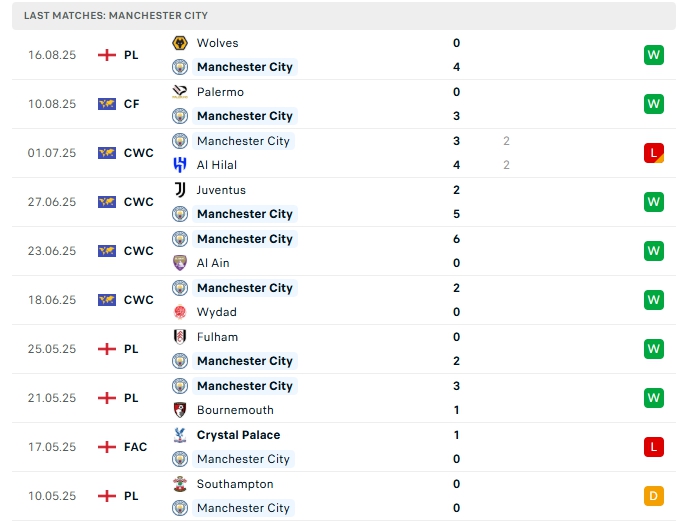This screenshot has width=687, height=522.
Task: Click the Palermo club crest
Action: pos(180,92)
